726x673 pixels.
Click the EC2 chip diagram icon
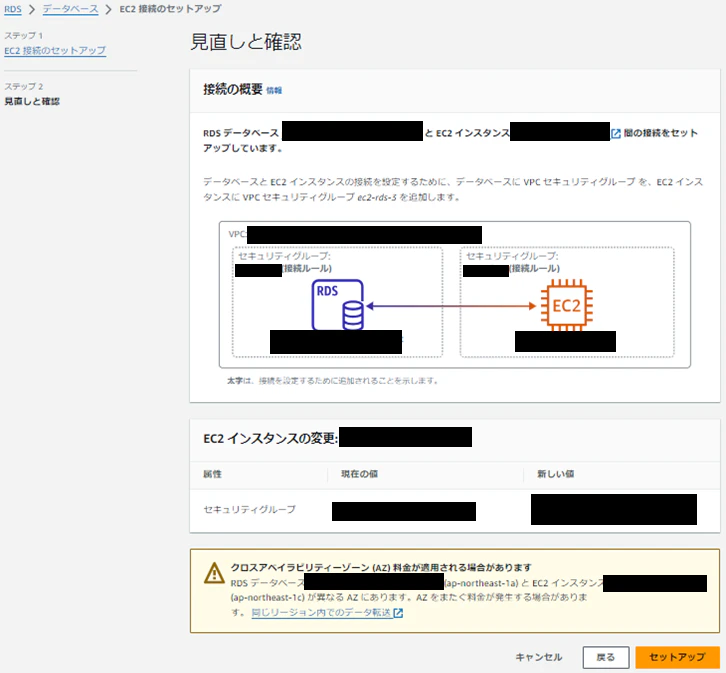click(566, 305)
